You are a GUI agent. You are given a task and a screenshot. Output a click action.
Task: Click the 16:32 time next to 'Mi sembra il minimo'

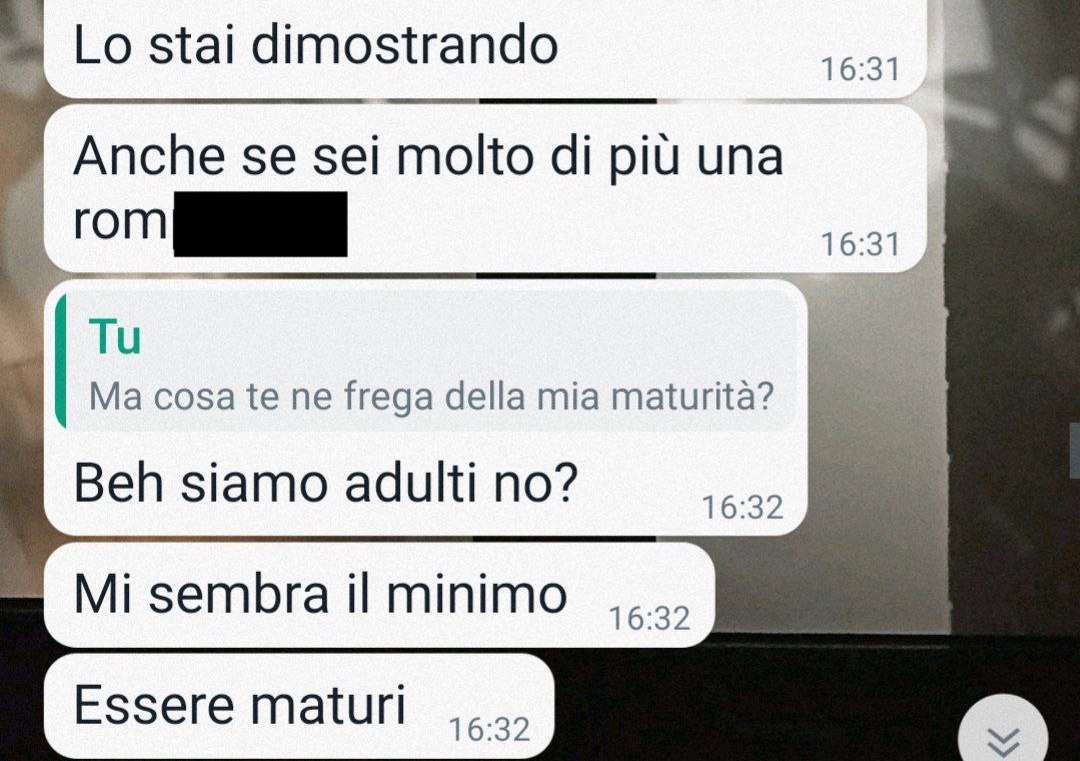pos(649,618)
